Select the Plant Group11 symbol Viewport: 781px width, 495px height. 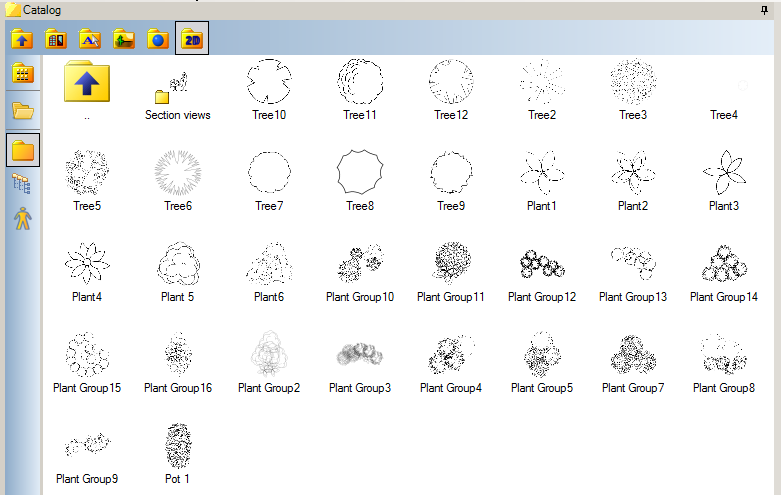click(x=451, y=263)
